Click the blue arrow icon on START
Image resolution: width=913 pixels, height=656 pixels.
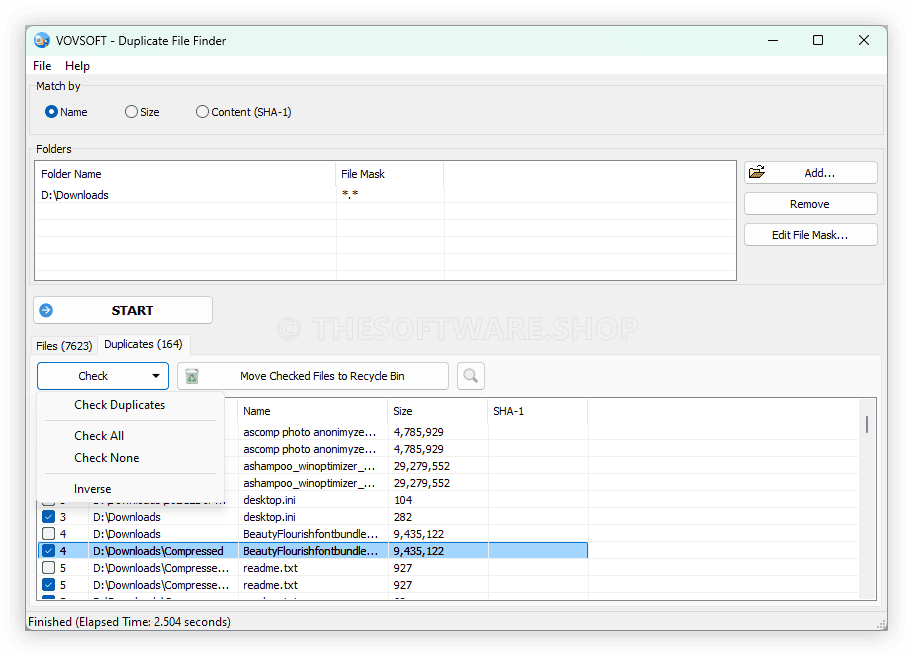[47, 310]
